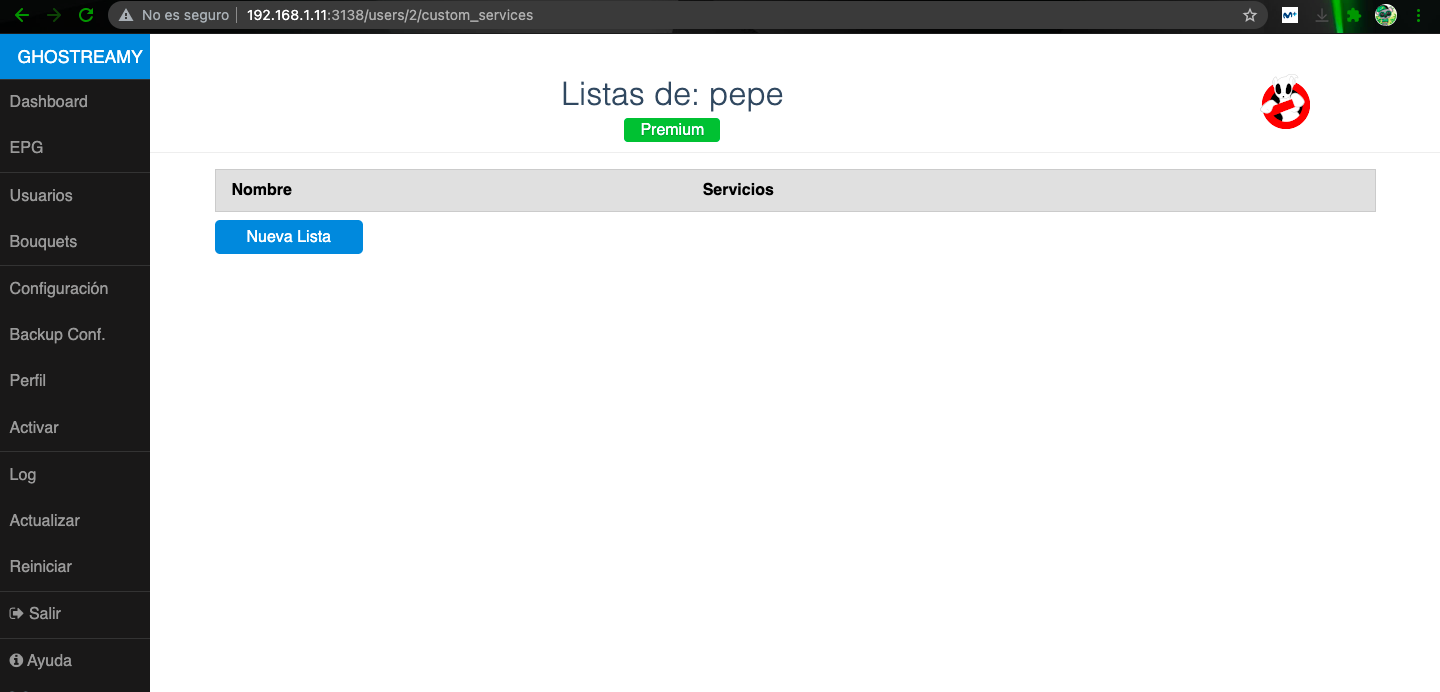Open the extensions puzzle piece menu

[1354, 16]
